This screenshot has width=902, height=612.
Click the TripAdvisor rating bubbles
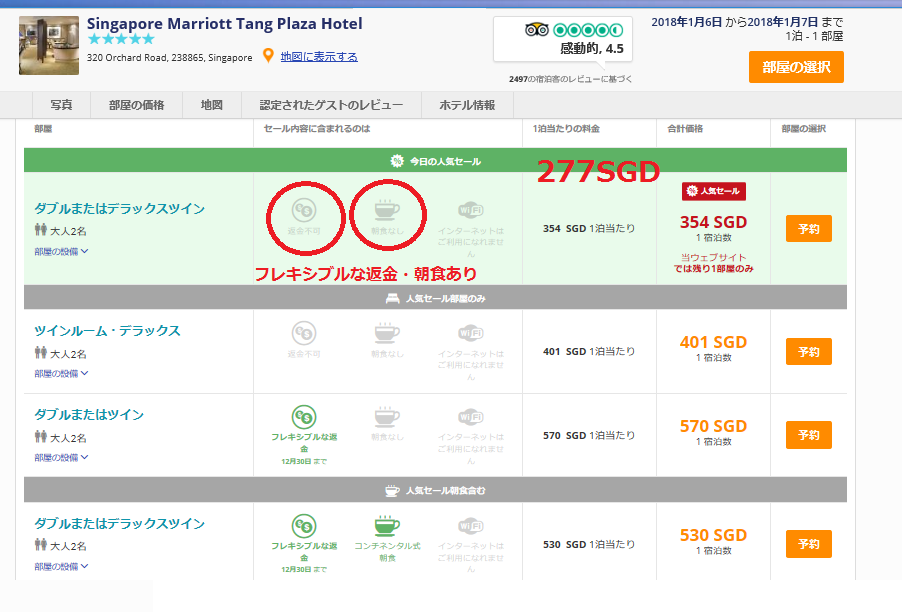tap(588, 29)
